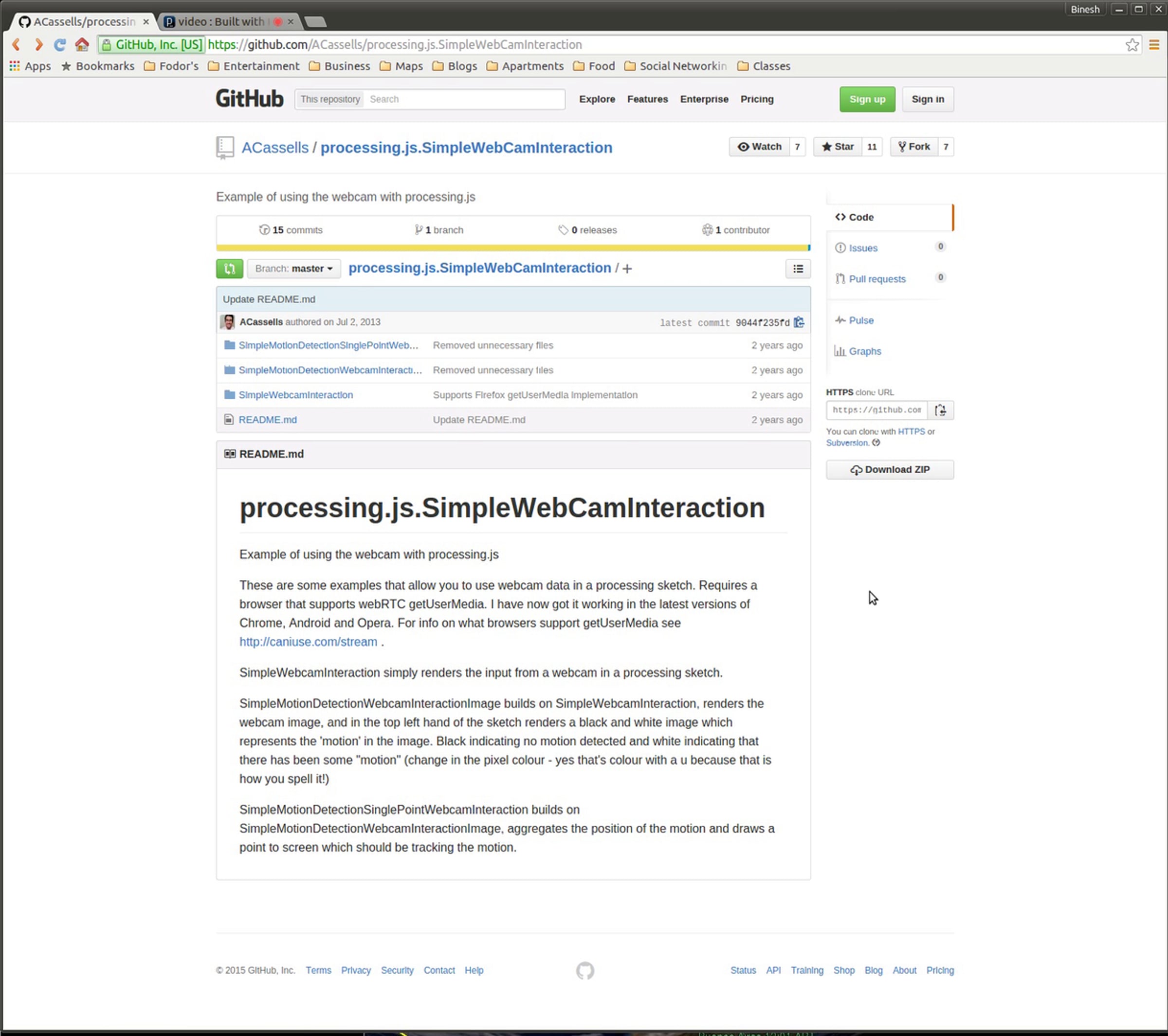Copy the HTTPS clone URL to the clipboard
Image resolution: width=1168 pixels, height=1036 pixels.
click(x=940, y=410)
